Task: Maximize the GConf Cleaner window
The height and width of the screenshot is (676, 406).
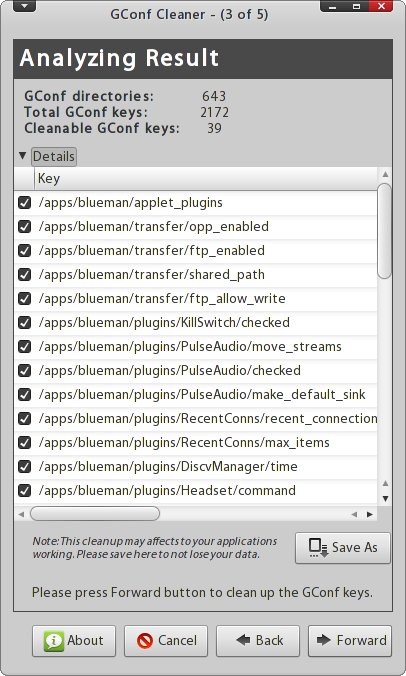Action: coord(356,6)
